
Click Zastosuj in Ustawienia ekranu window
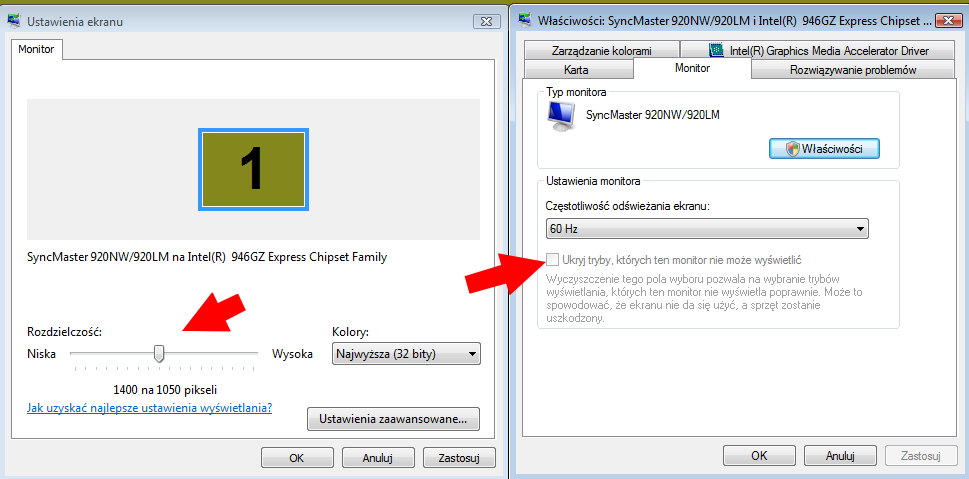[459, 458]
